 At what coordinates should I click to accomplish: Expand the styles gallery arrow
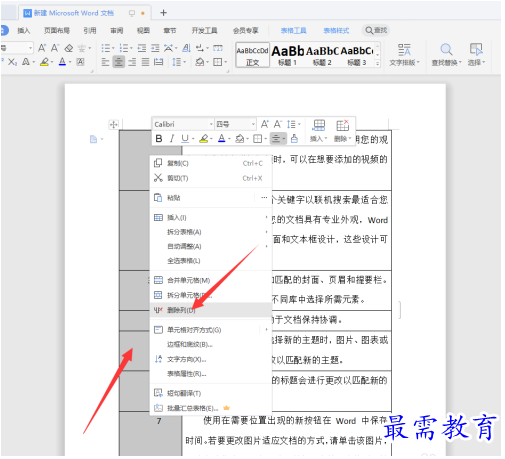377,63
